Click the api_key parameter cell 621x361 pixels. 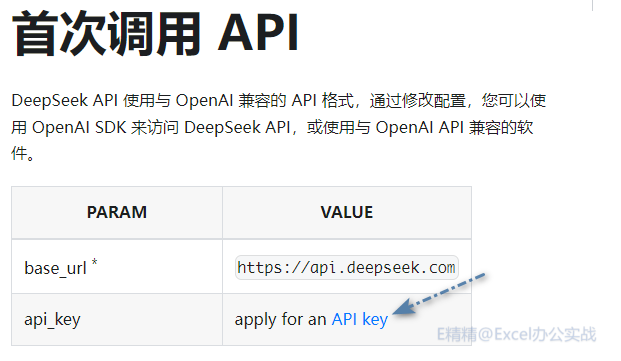(x=117, y=320)
